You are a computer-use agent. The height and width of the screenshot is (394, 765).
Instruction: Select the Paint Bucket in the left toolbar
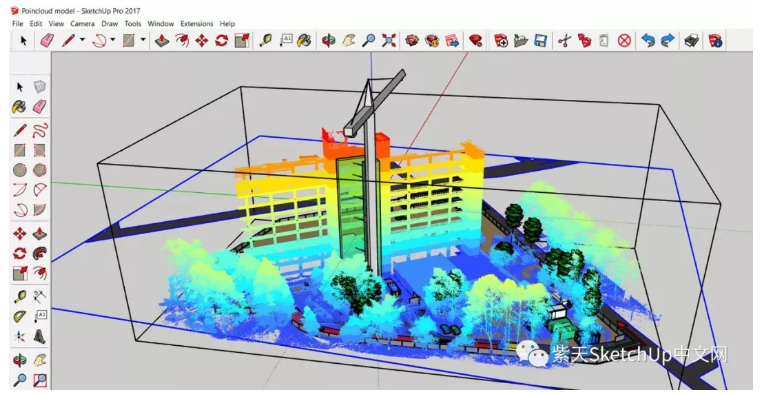point(20,107)
